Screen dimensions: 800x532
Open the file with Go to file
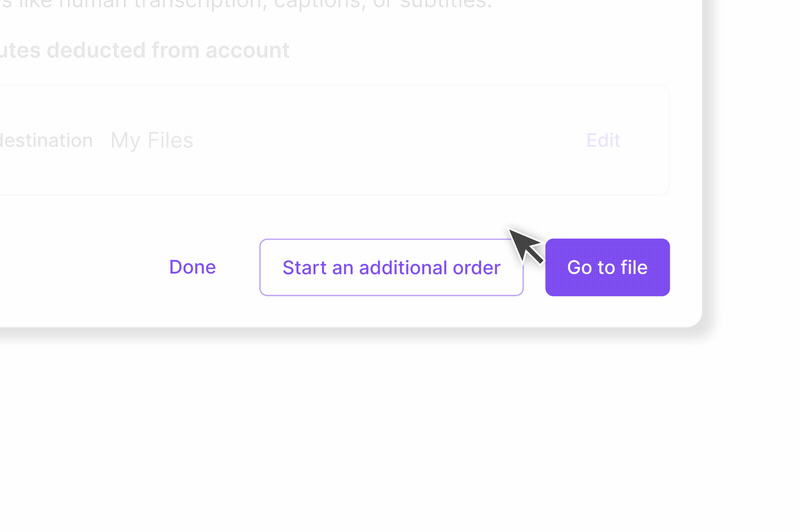607,267
